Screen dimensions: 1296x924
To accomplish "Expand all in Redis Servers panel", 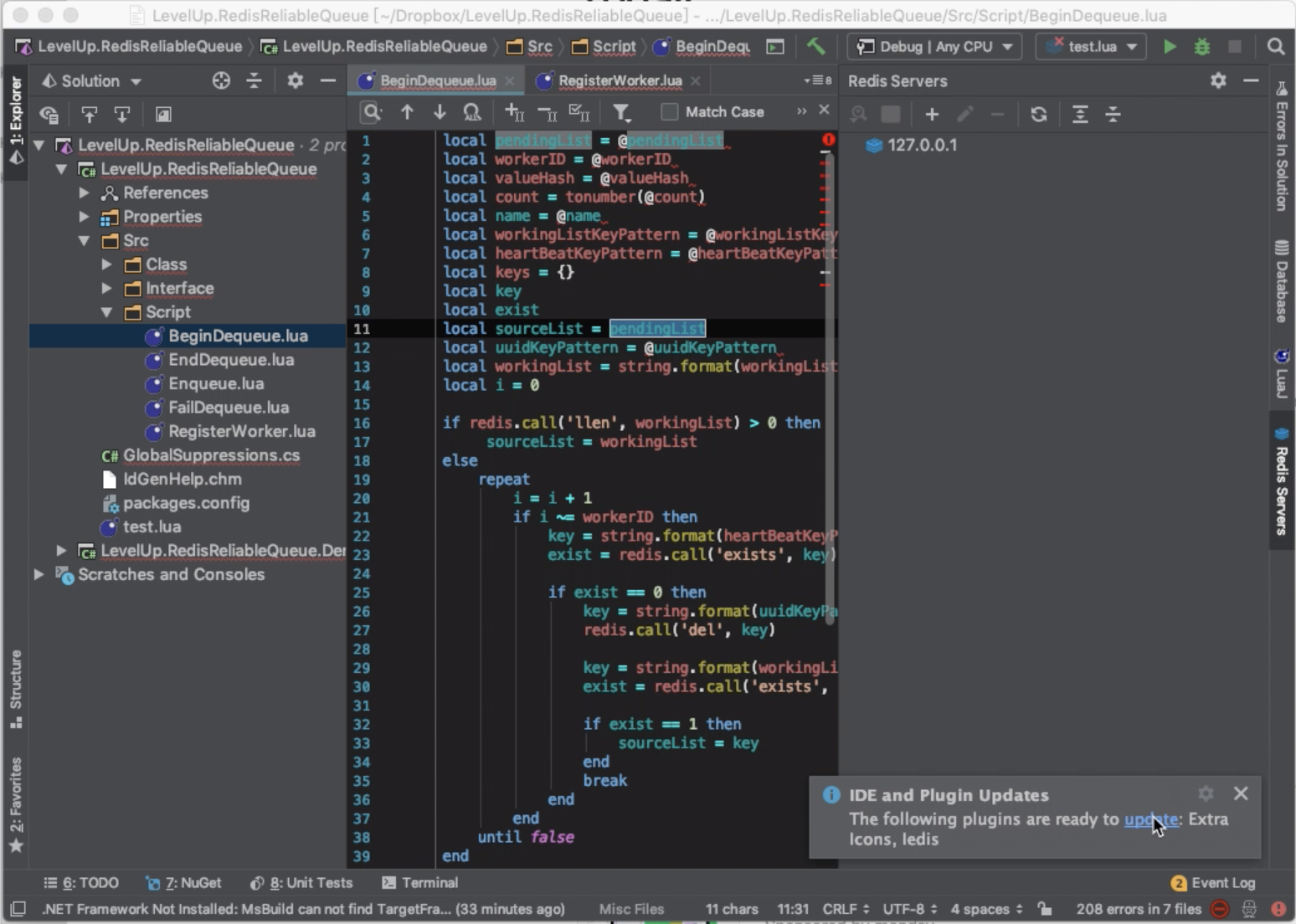I will [x=1080, y=114].
